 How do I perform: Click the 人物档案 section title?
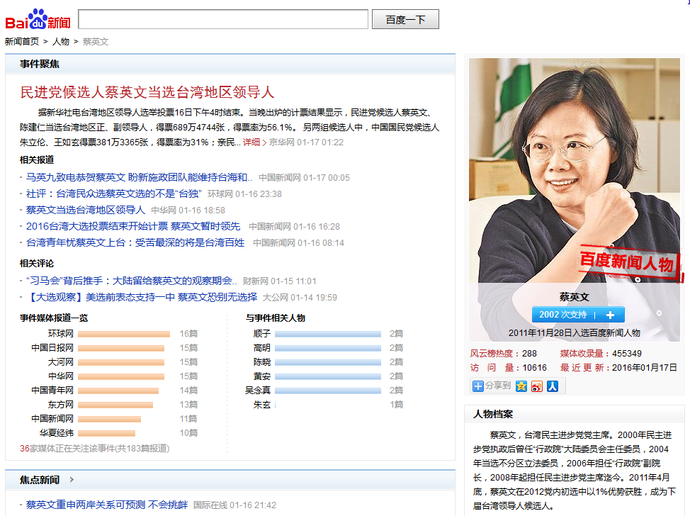coord(493,414)
